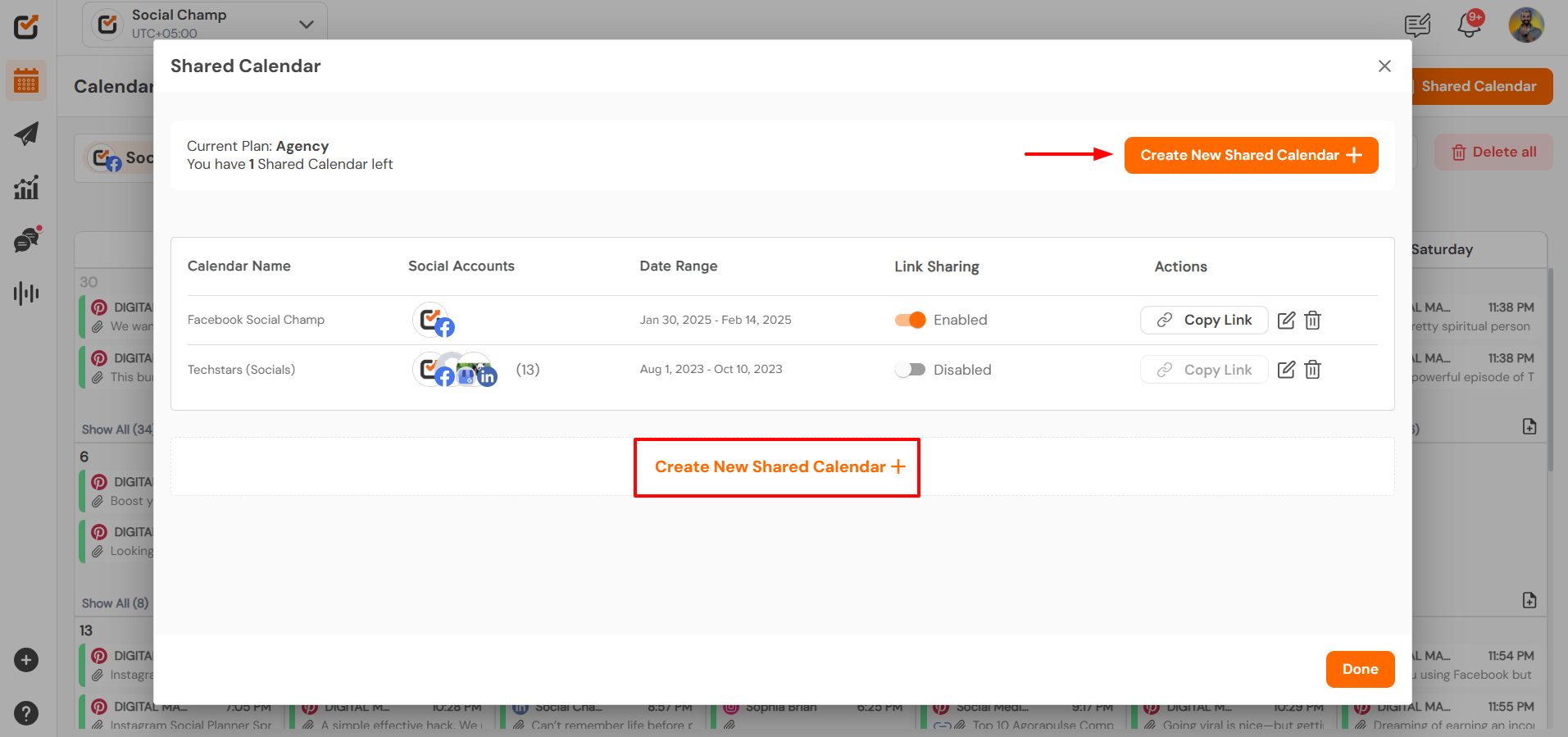1568x737 pixels.
Task: Expand the Social Champ workspace dropdown
Action: 205,25
